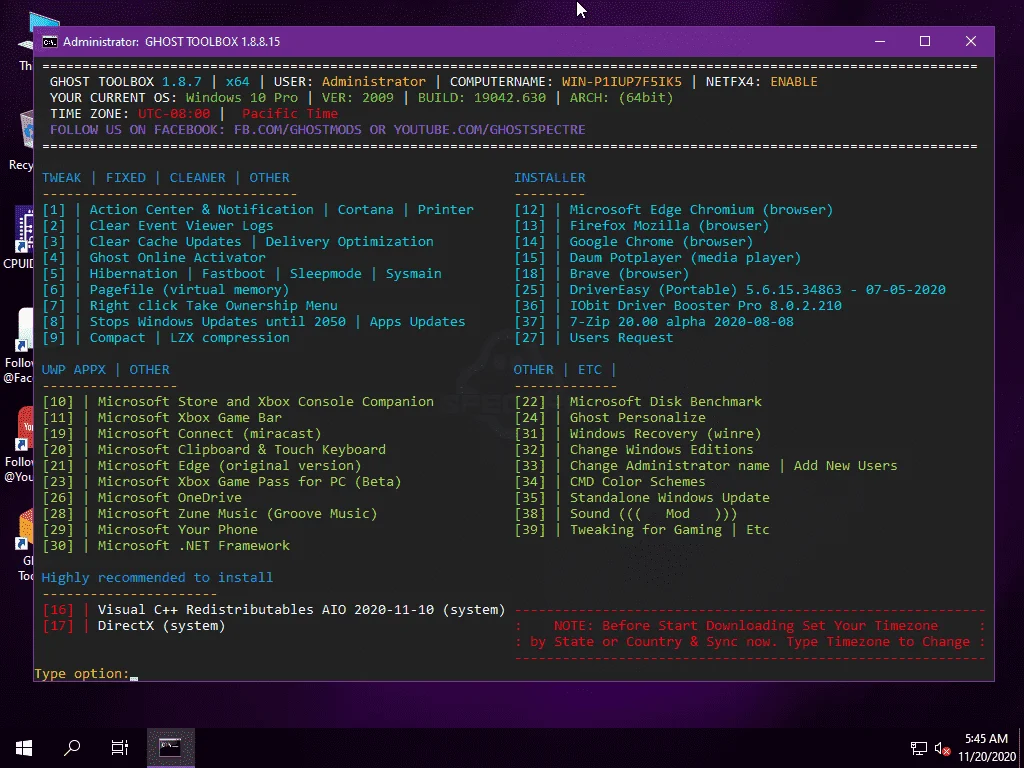Screen dimensions: 1024x768
Task: Select the Follow @Facebook desktop shortcut
Action: point(20,346)
